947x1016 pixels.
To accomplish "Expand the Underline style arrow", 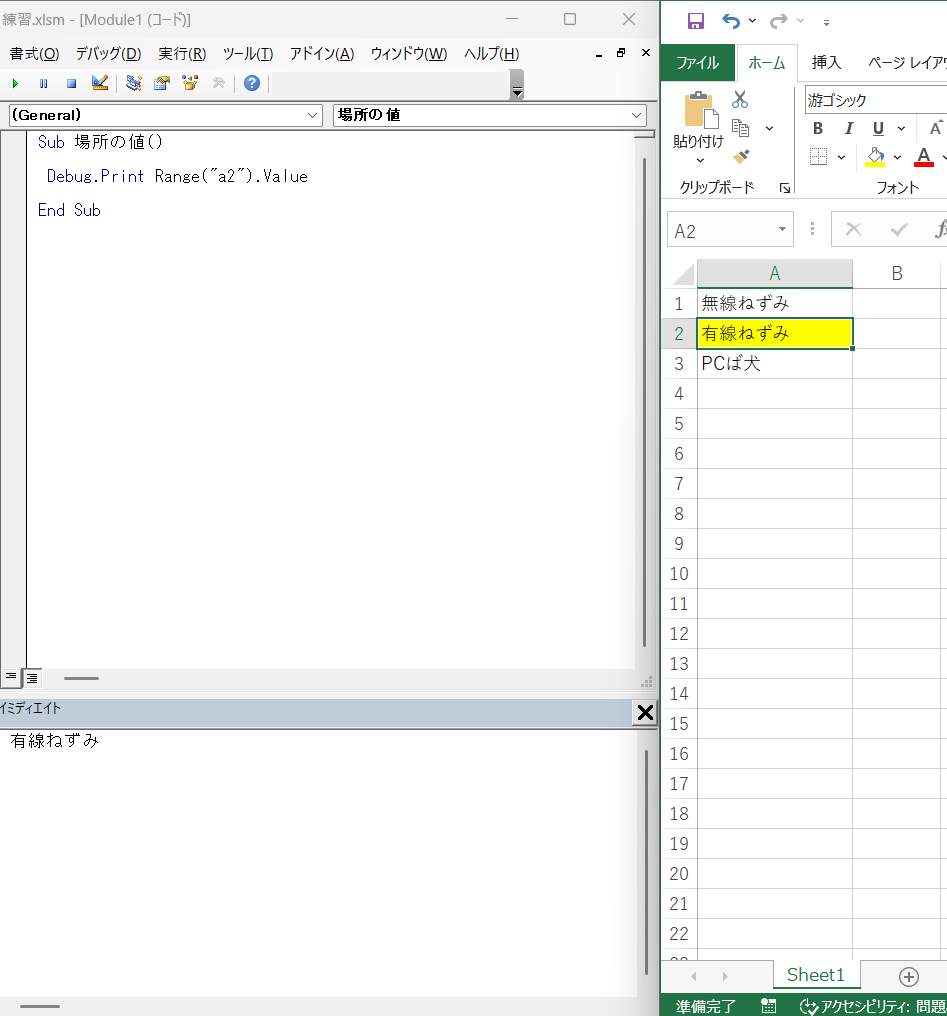I will (901, 128).
